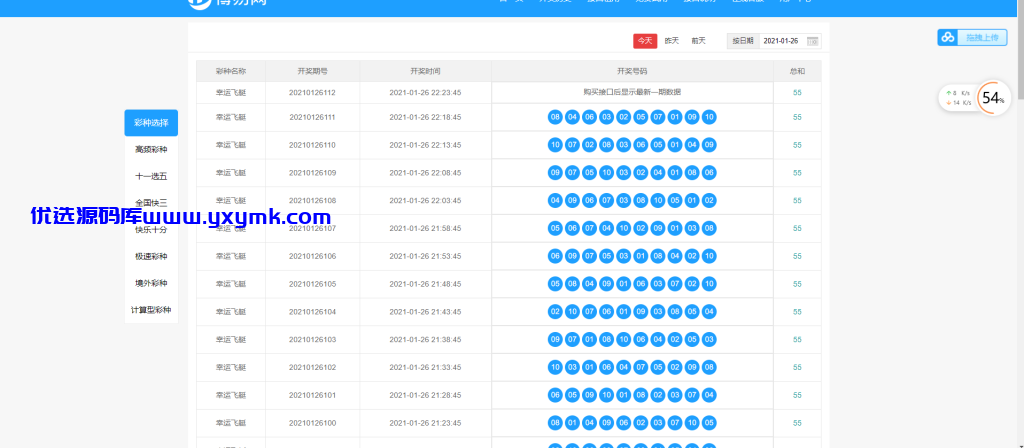Click the draw time 2021-01-26 21:33:45

(x=425, y=368)
